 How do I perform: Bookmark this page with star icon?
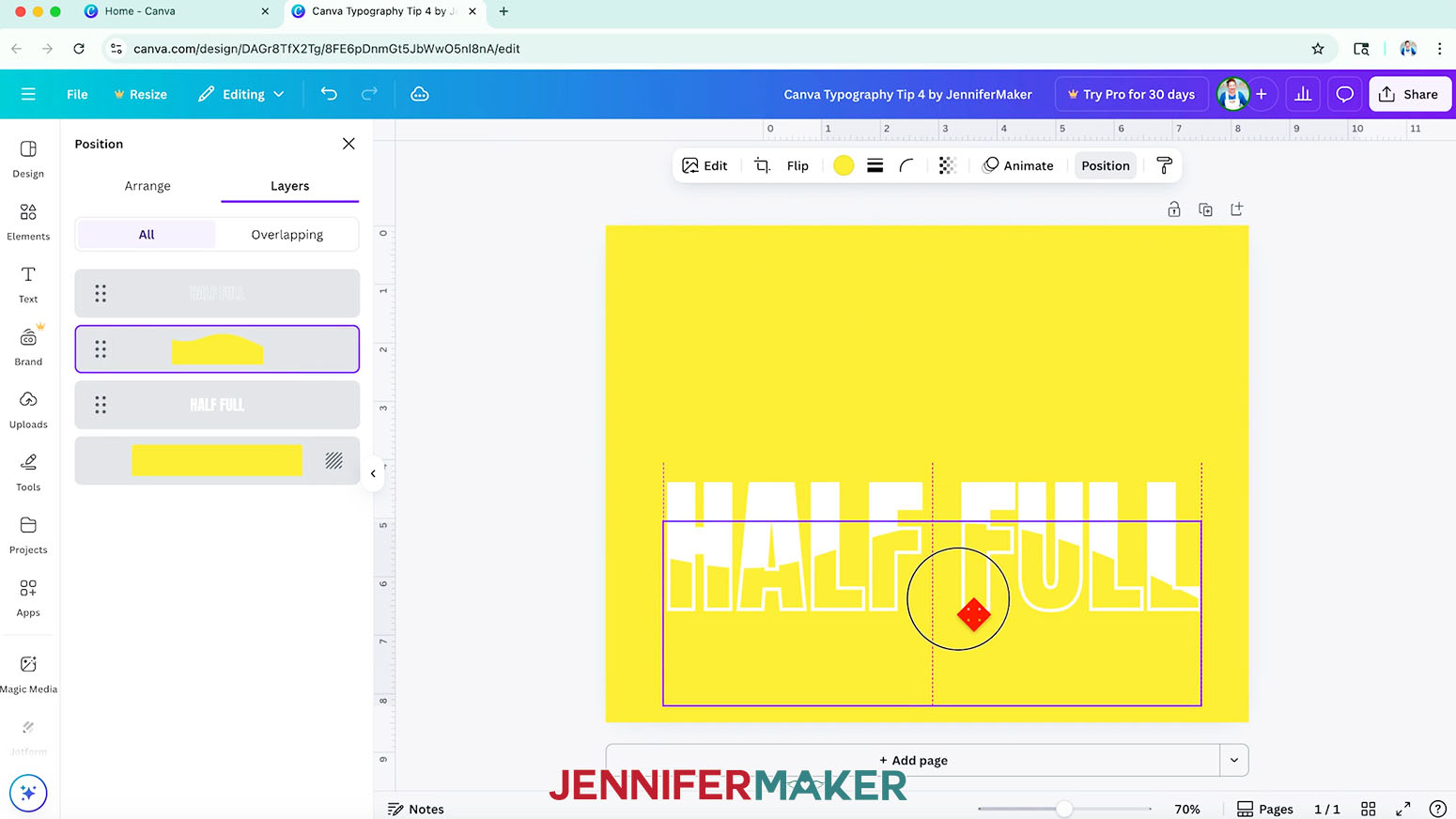click(x=1318, y=49)
